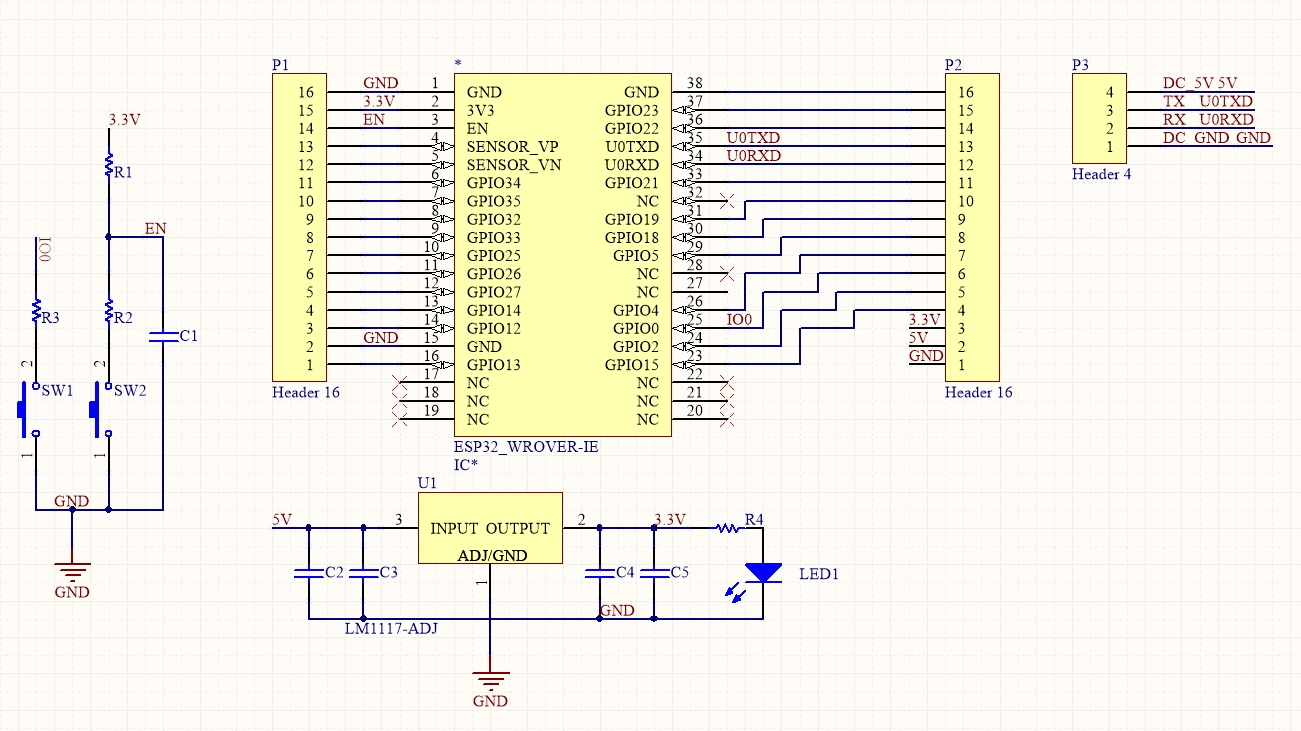1301x731 pixels.
Task: Click the TX U0TXD net label
Action: pyautogui.click(x=1208, y=101)
